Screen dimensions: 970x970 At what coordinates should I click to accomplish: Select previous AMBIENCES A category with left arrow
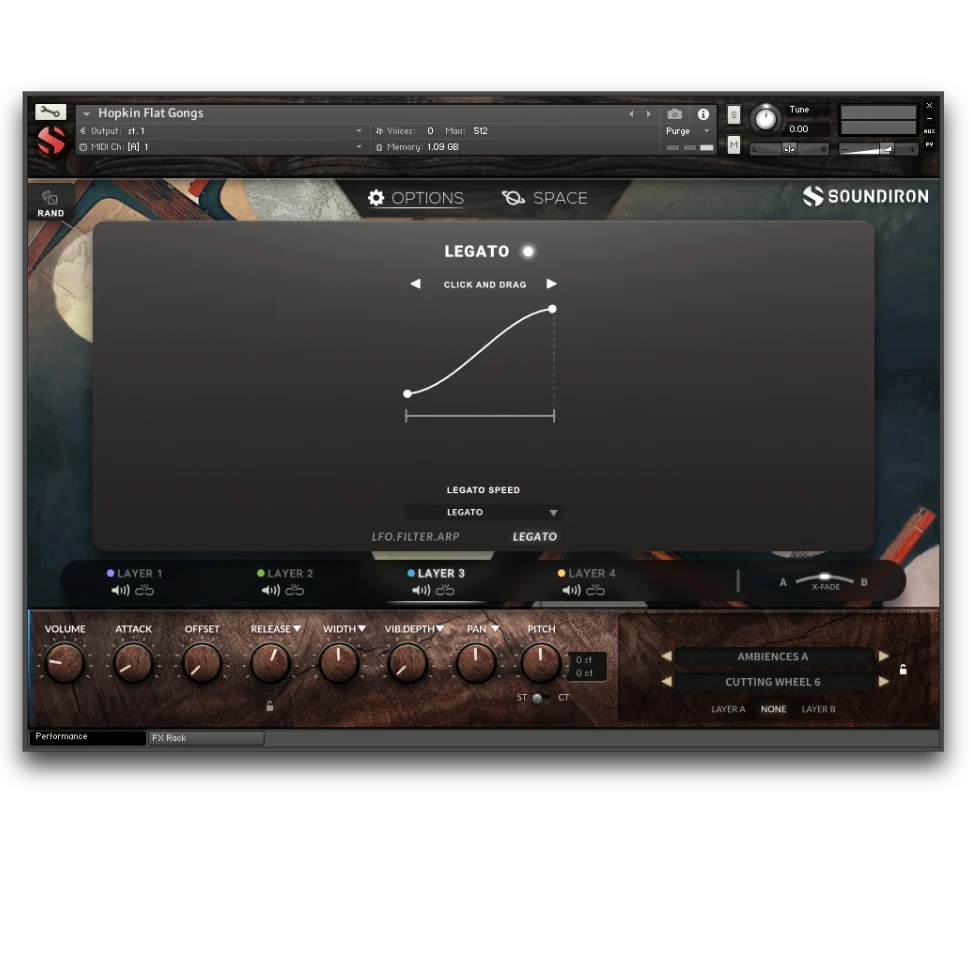click(x=666, y=656)
